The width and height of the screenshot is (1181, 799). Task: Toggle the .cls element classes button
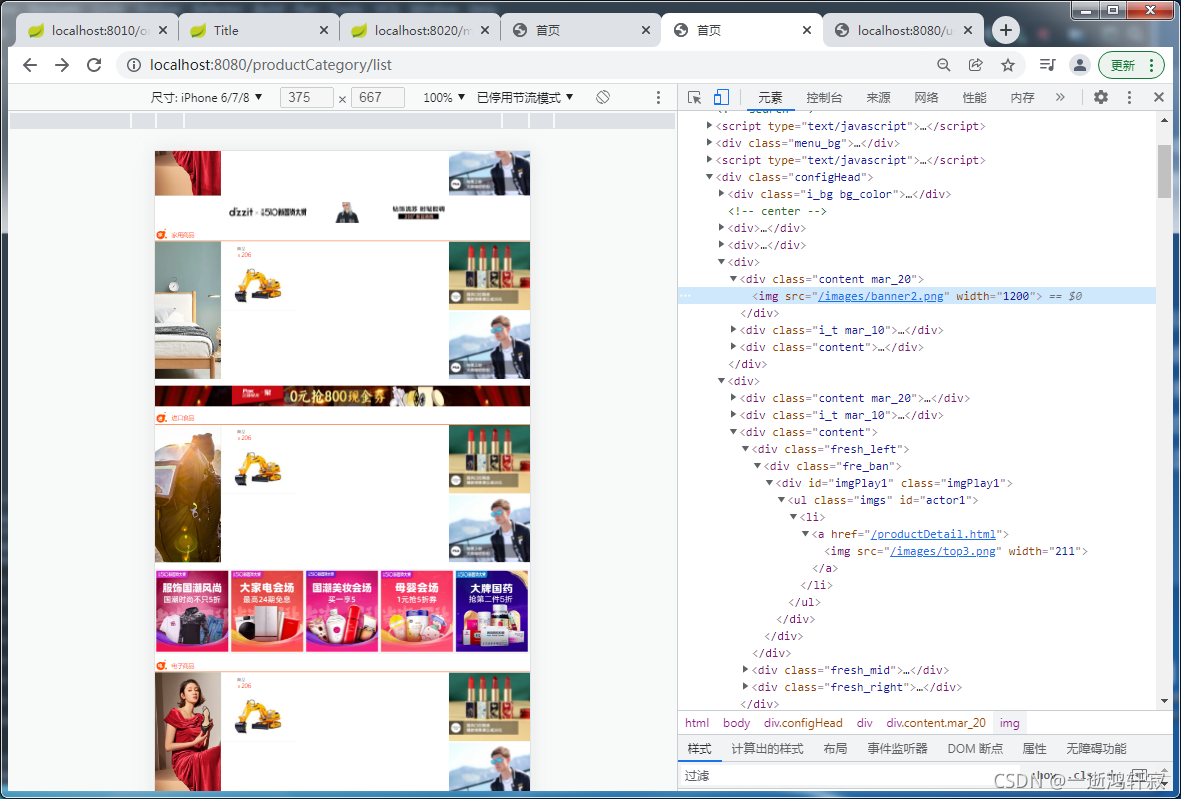tap(1082, 776)
